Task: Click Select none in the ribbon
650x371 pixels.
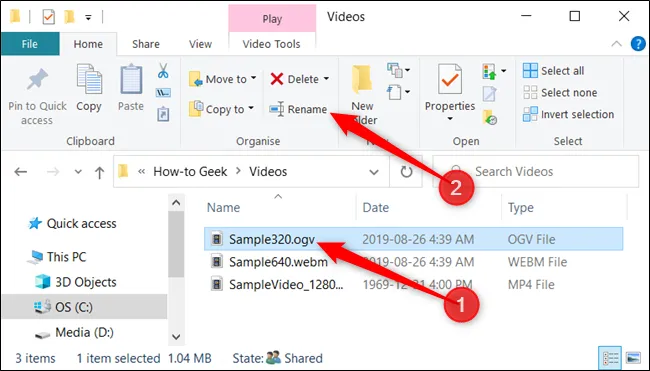Action: [x=560, y=92]
